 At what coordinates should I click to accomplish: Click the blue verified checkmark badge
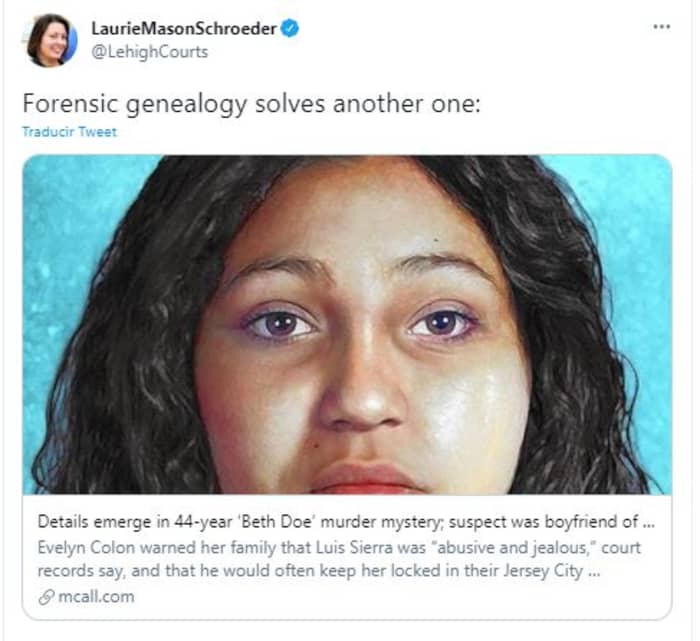[290, 29]
